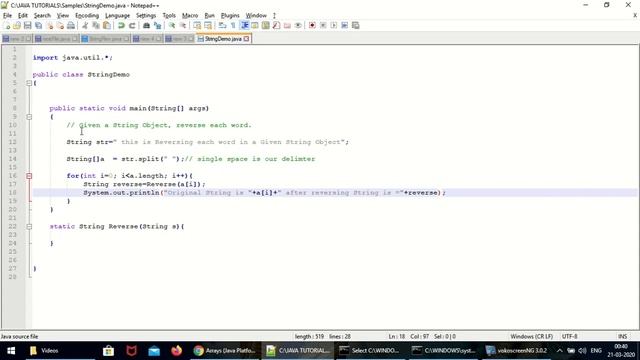Select the StringDemo.java tab
Screen dimensions: 640x360
click(223, 39)
